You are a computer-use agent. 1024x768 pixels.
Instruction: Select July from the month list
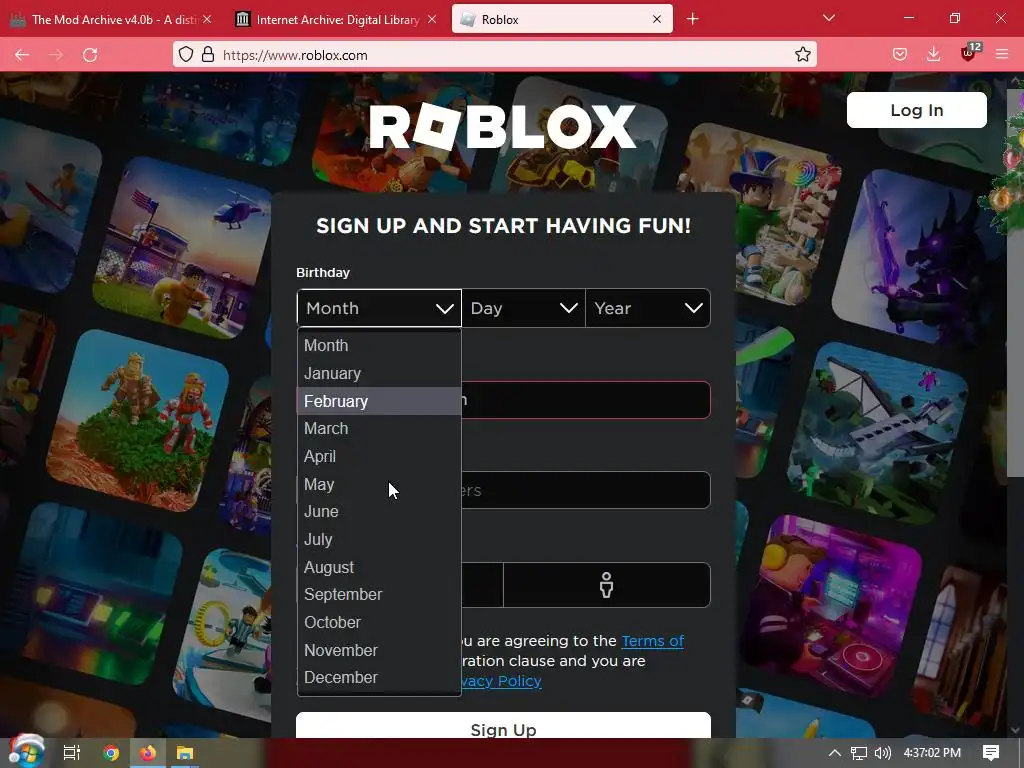pos(379,539)
